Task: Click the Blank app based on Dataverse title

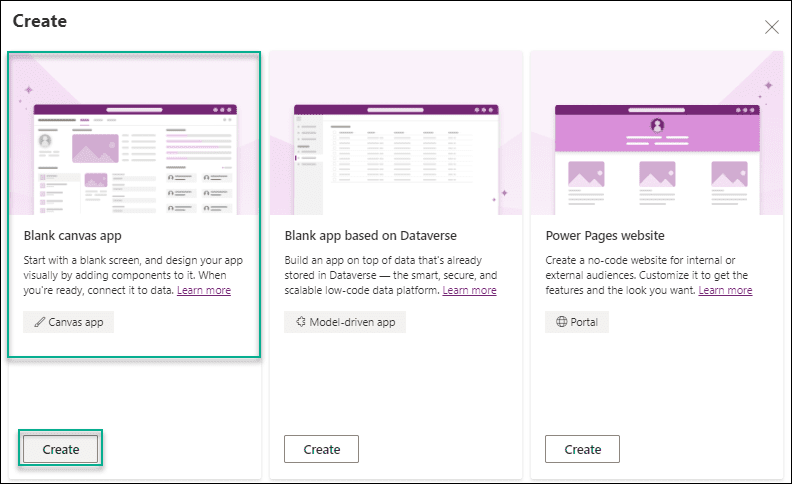Action: pyautogui.click(x=370, y=236)
